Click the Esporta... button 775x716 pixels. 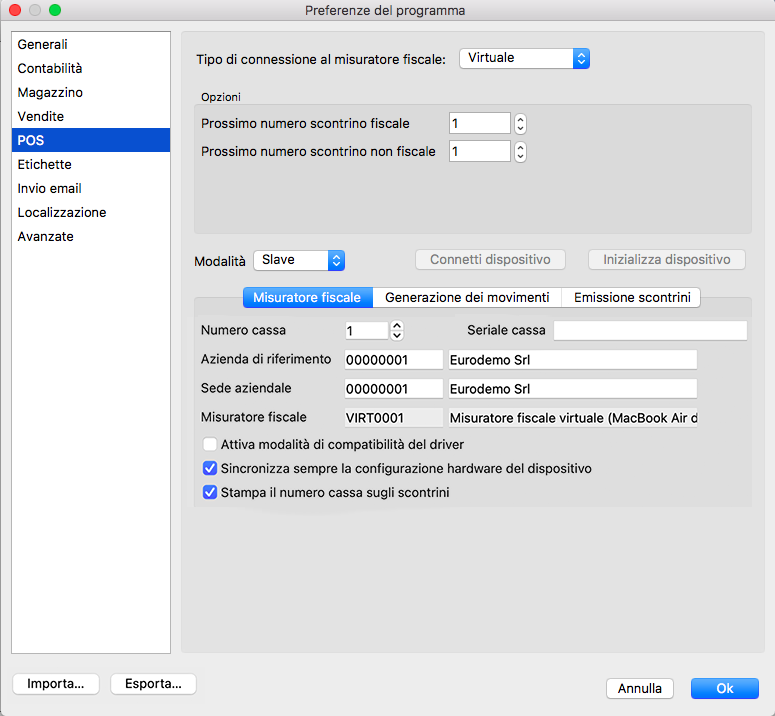pyautogui.click(x=153, y=684)
